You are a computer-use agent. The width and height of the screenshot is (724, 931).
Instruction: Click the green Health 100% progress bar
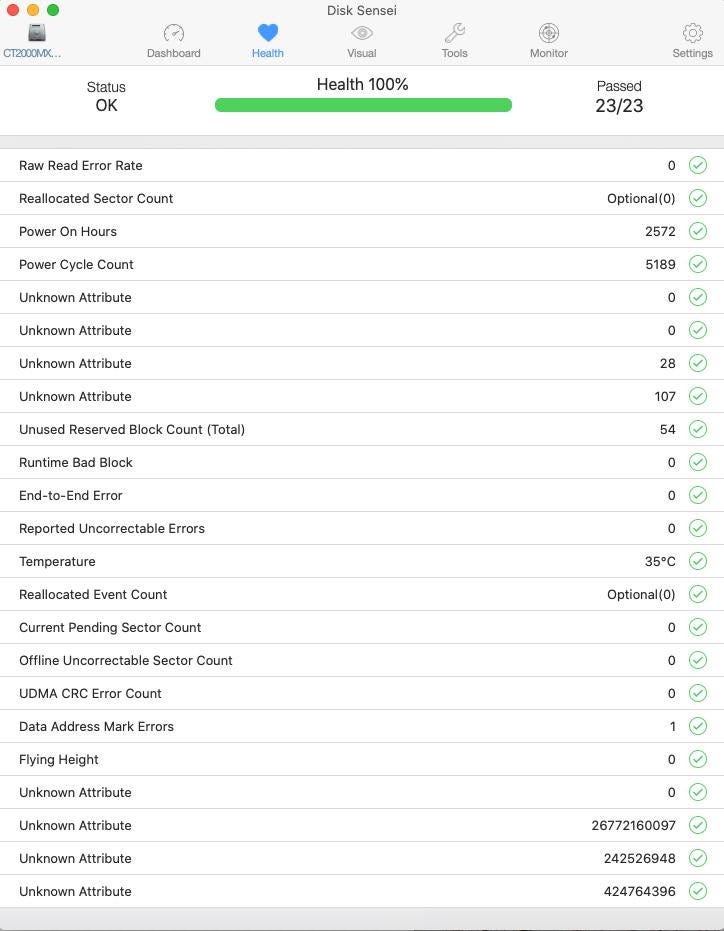click(363, 105)
